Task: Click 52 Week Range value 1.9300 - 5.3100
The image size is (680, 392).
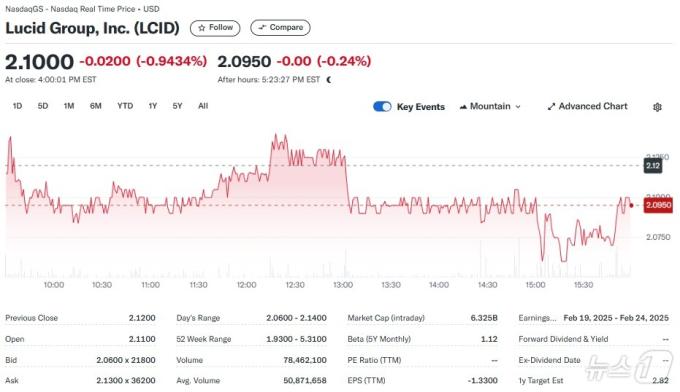Action: 296,339
